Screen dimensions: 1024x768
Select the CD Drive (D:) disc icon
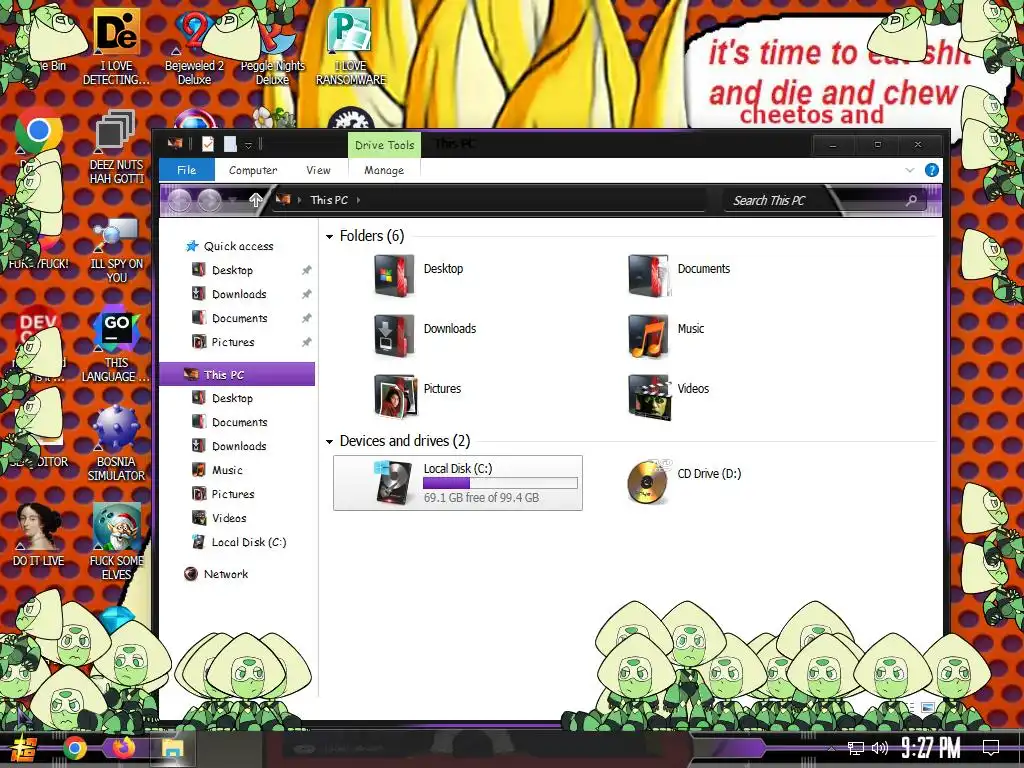pyautogui.click(x=648, y=482)
